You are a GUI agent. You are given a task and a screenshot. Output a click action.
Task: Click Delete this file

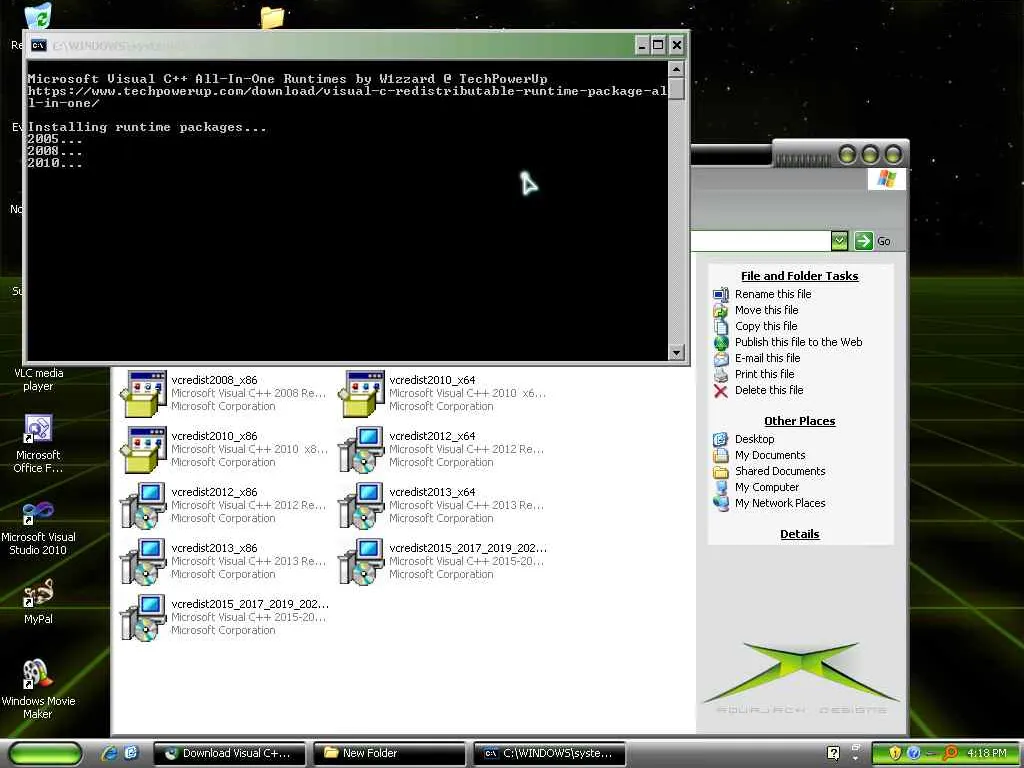coord(769,390)
